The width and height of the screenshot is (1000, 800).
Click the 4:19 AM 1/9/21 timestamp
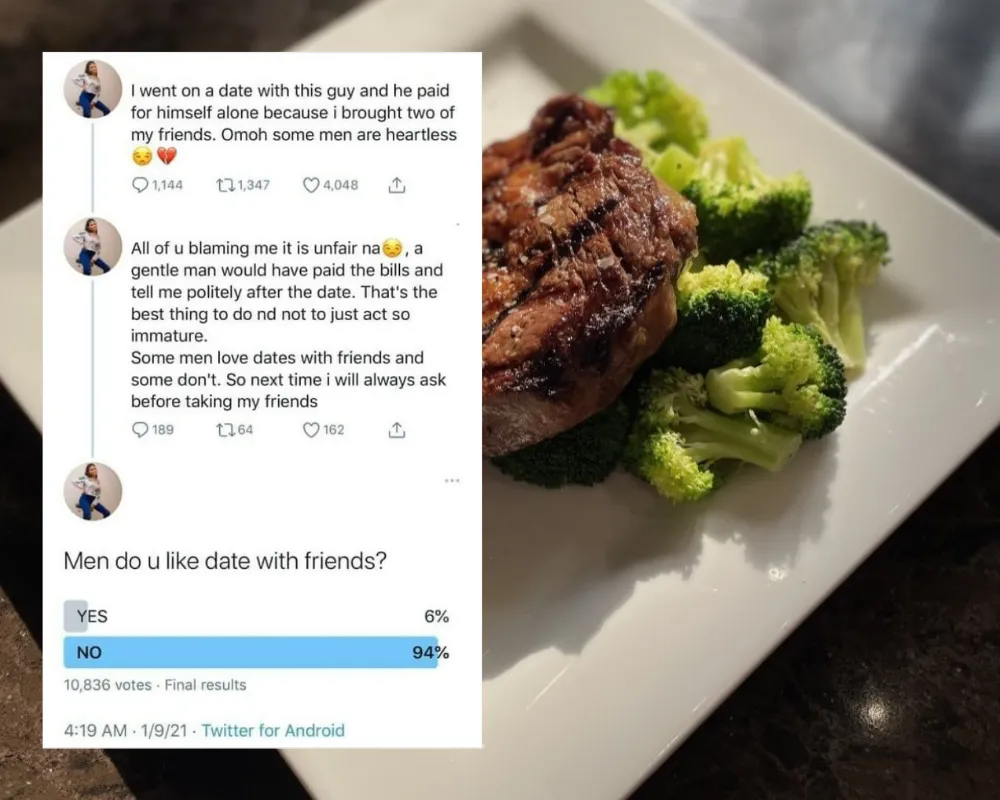[x=126, y=730]
